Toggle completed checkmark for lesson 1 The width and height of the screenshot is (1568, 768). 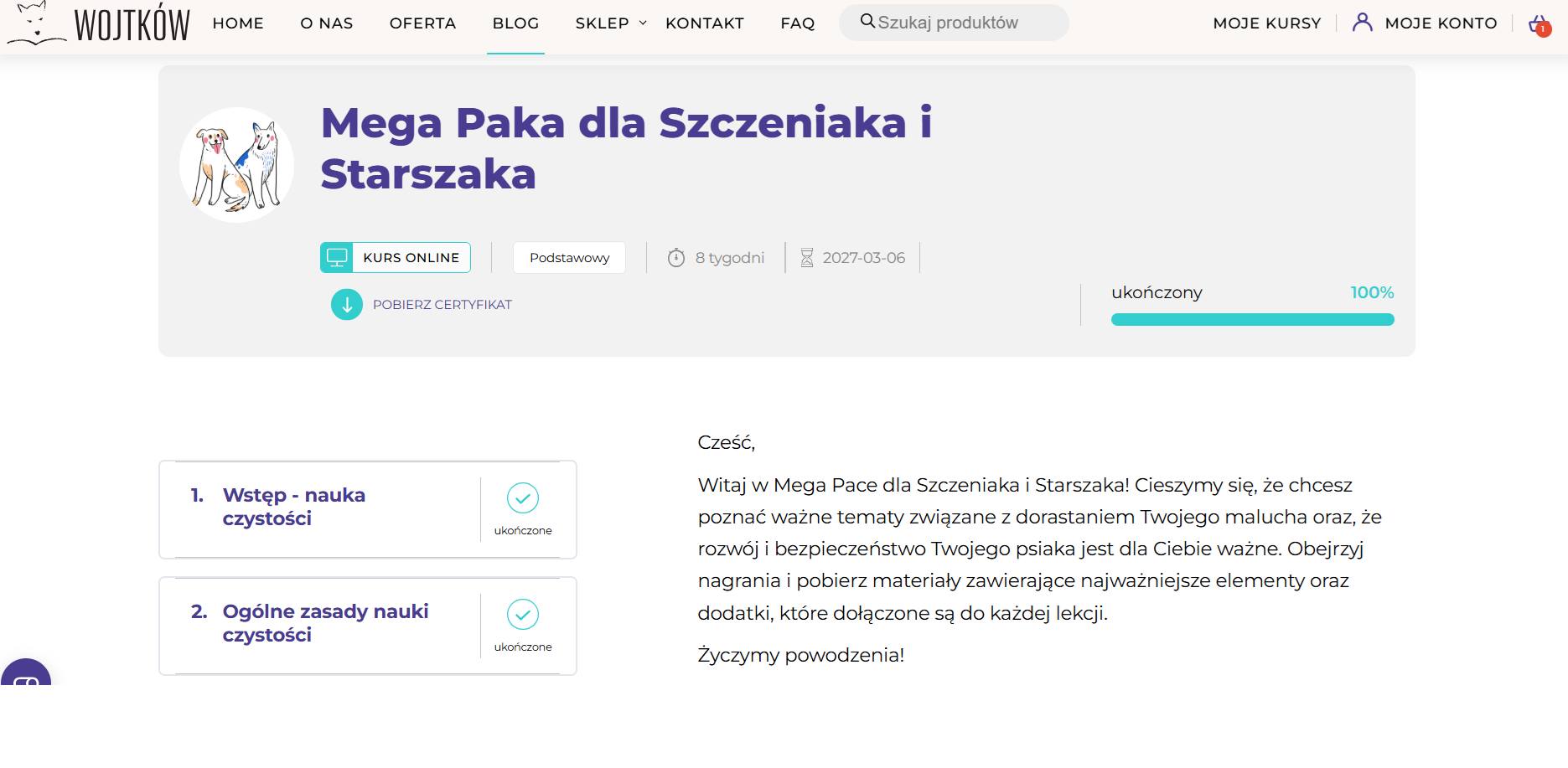pyautogui.click(x=523, y=498)
